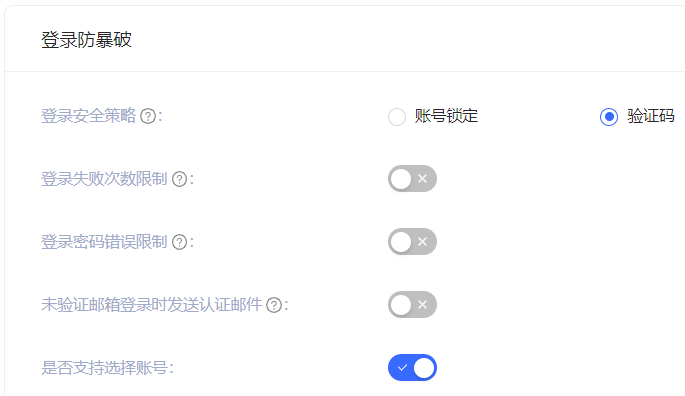Viewport: 685px width, 396px height.
Task: Click X mark inside 登录密码错误限制 switch
Action: coord(422,242)
